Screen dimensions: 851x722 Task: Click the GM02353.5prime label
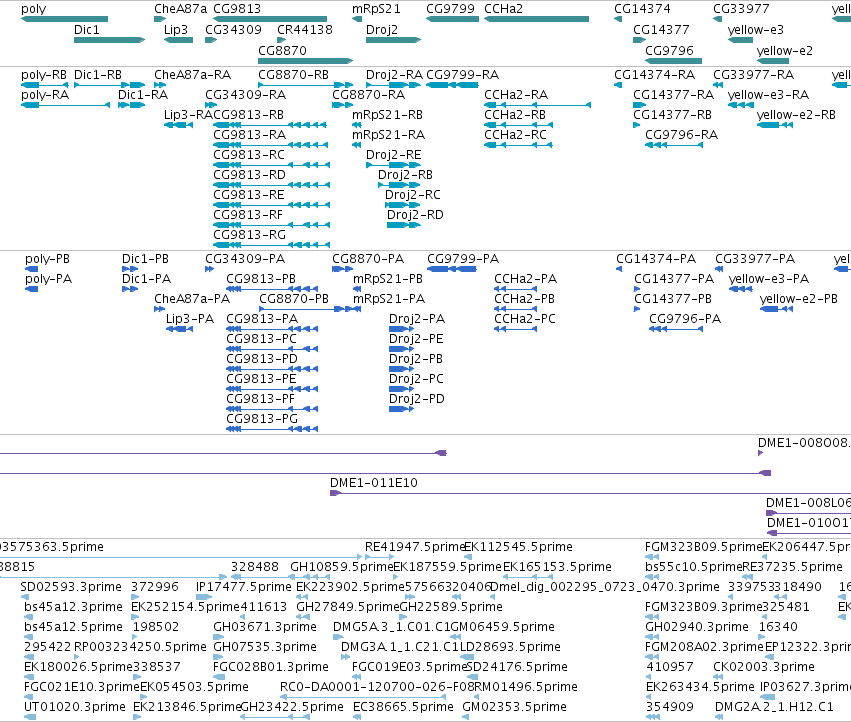point(515,706)
